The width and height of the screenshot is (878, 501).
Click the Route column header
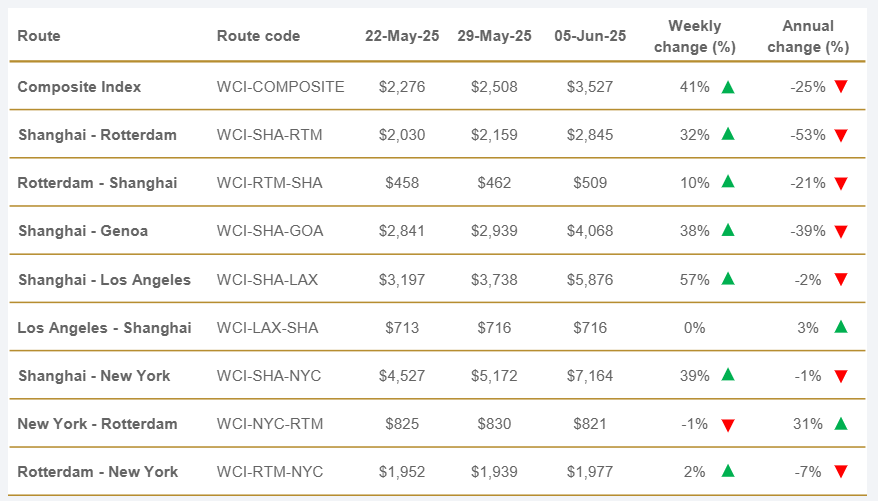click(x=39, y=36)
